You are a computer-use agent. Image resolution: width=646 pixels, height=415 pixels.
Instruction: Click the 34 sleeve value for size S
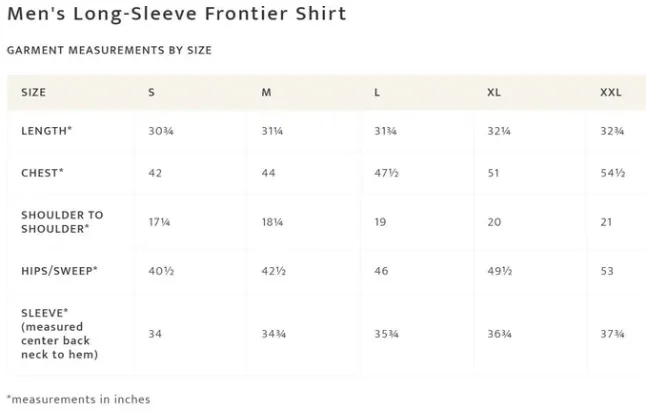coord(155,334)
